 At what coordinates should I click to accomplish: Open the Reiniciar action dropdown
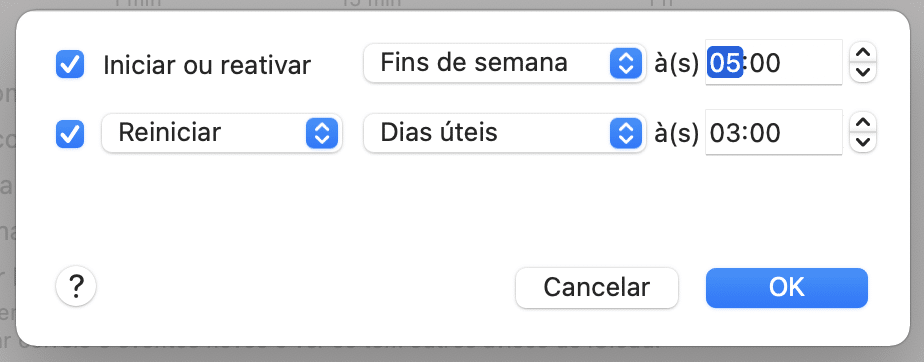pyautogui.click(x=222, y=133)
